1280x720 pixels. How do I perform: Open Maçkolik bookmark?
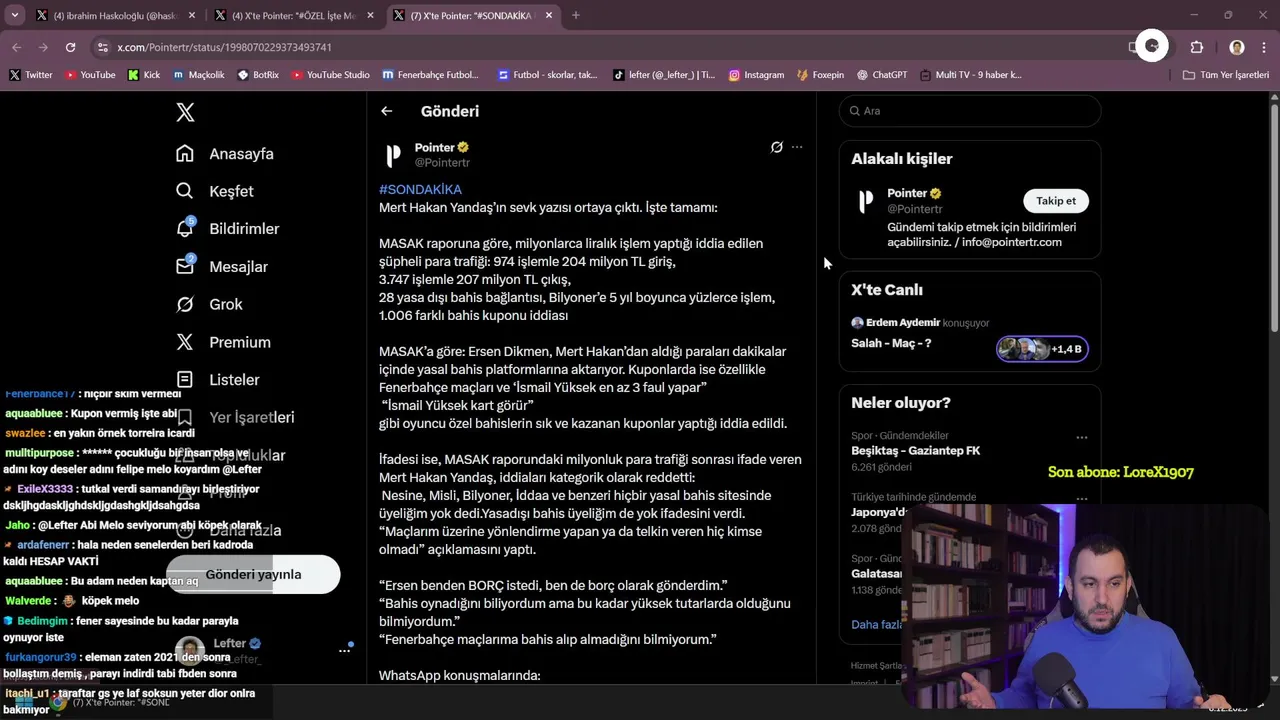pyautogui.click(x=199, y=75)
